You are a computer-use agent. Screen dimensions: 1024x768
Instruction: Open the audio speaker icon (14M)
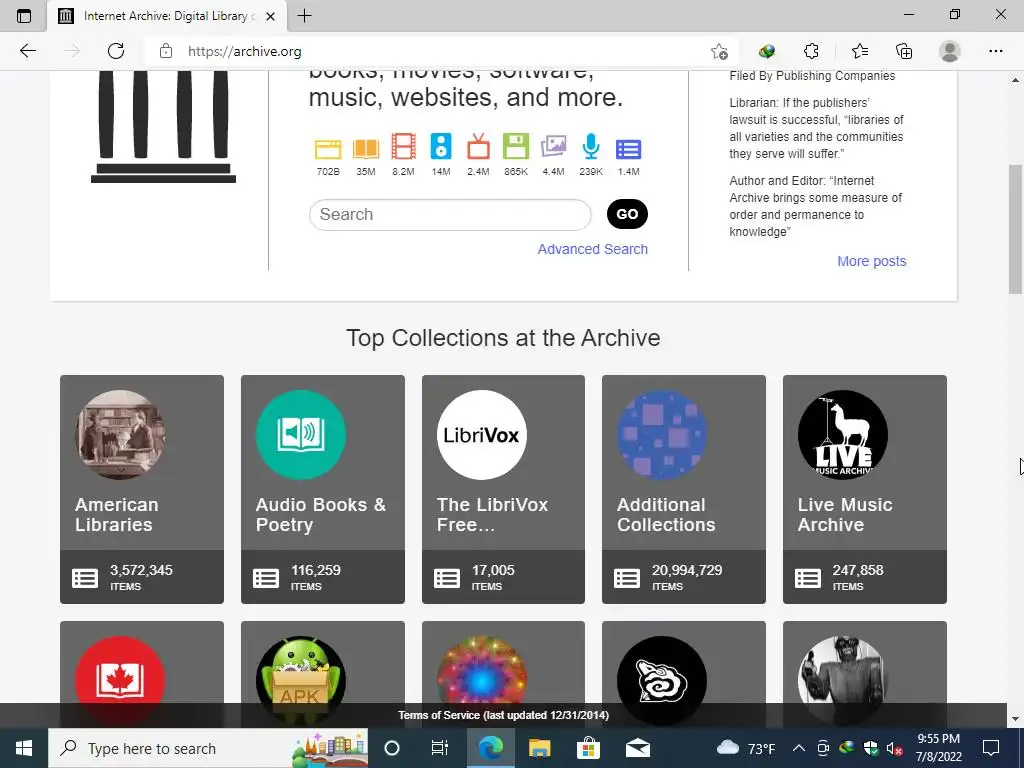point(441,146)
